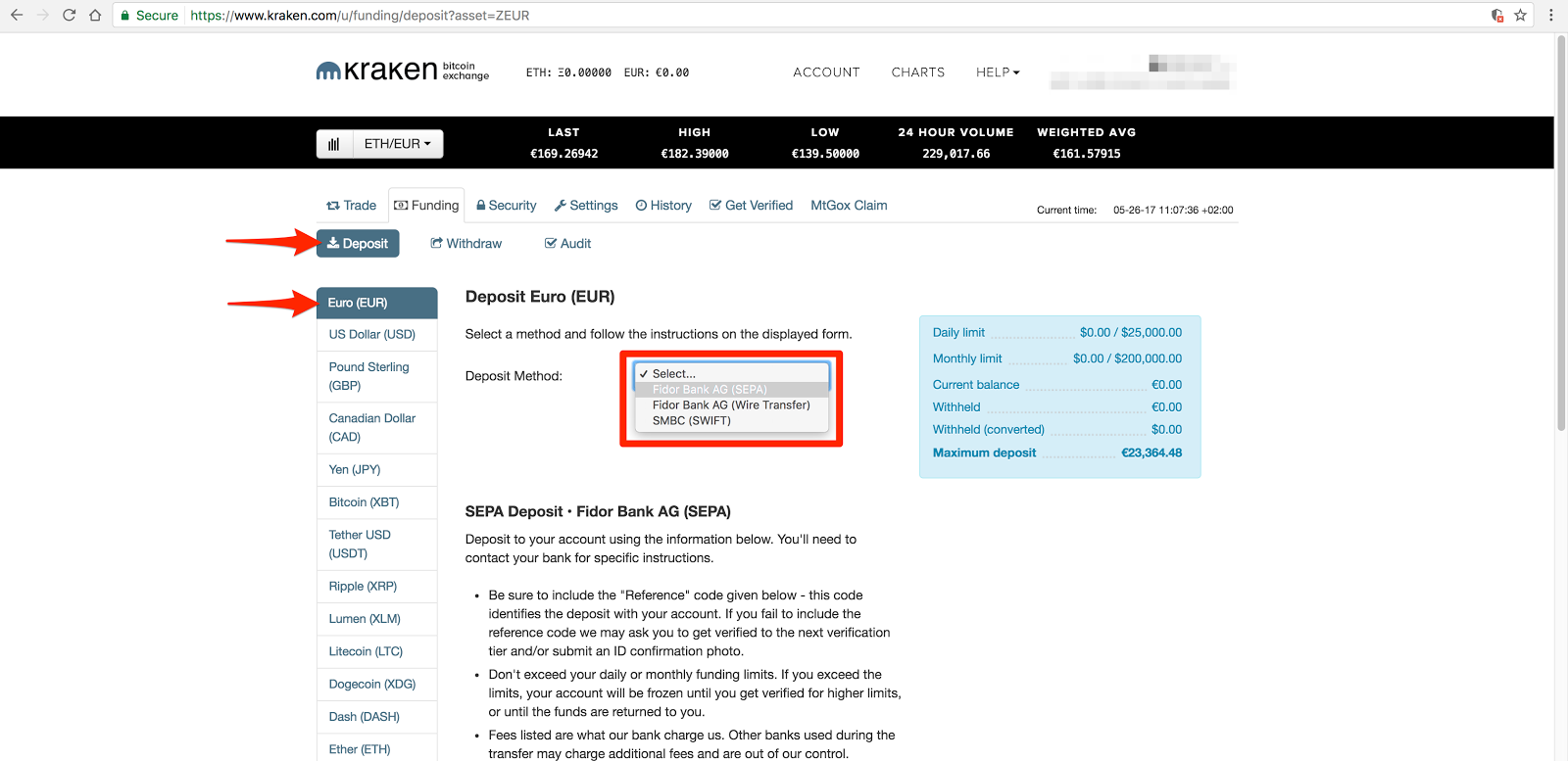Bookmark the page with star icon
1568x761 pixels.
coord(1521,15)
